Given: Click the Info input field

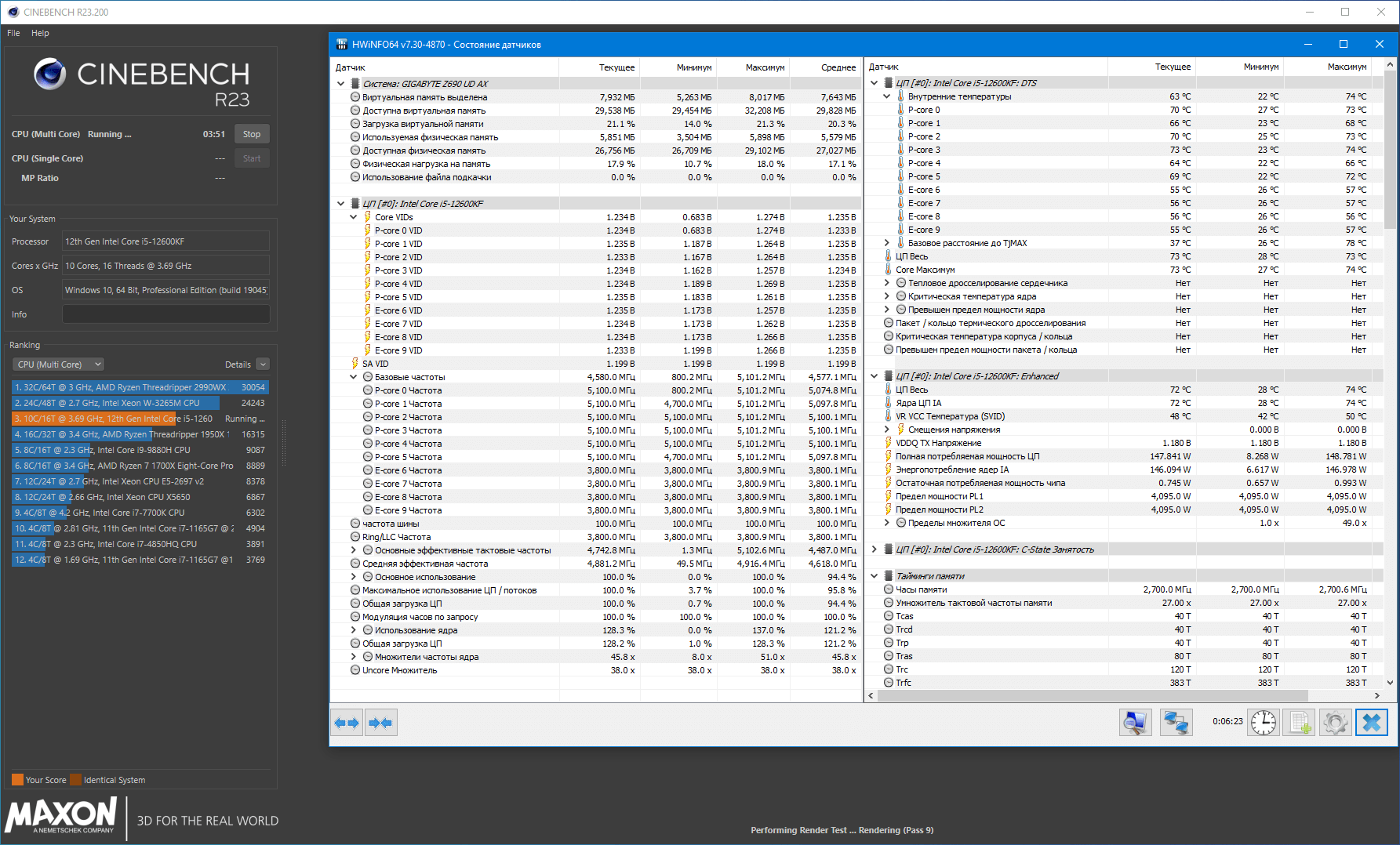Looking at the screenshot, I should pos(165,314).
